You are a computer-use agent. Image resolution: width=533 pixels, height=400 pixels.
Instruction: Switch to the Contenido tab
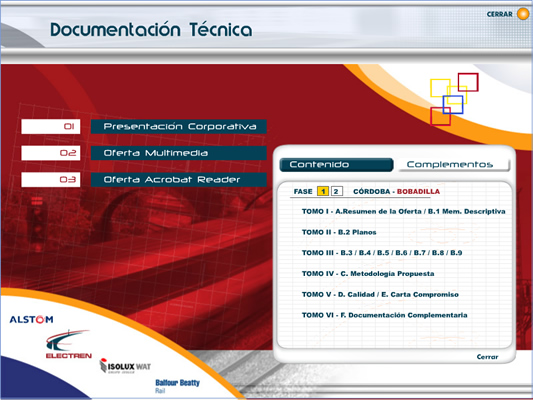(x=336, y=164)
